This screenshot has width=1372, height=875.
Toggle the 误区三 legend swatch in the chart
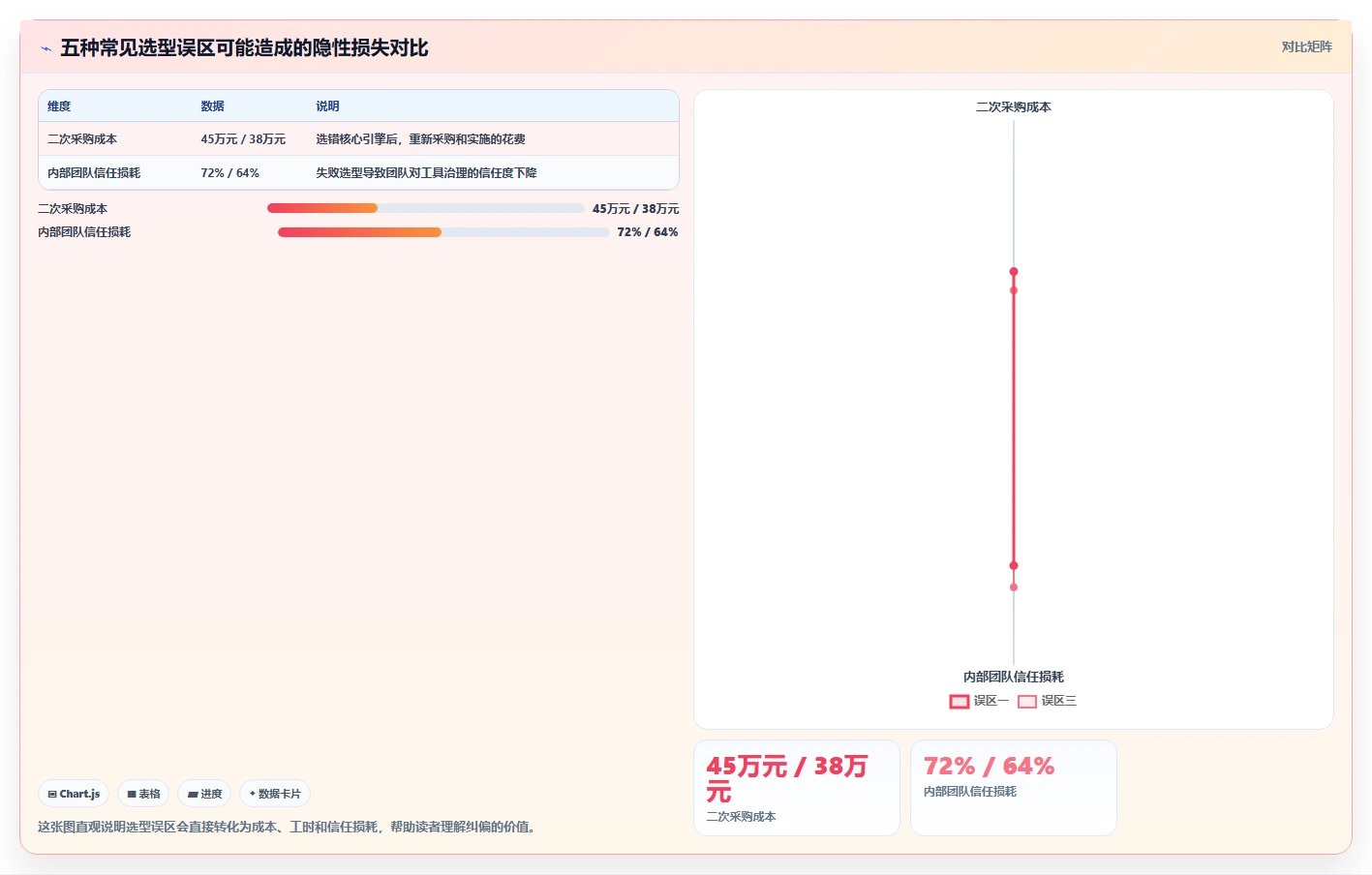pyautogui.click(x=1027, y=702)
